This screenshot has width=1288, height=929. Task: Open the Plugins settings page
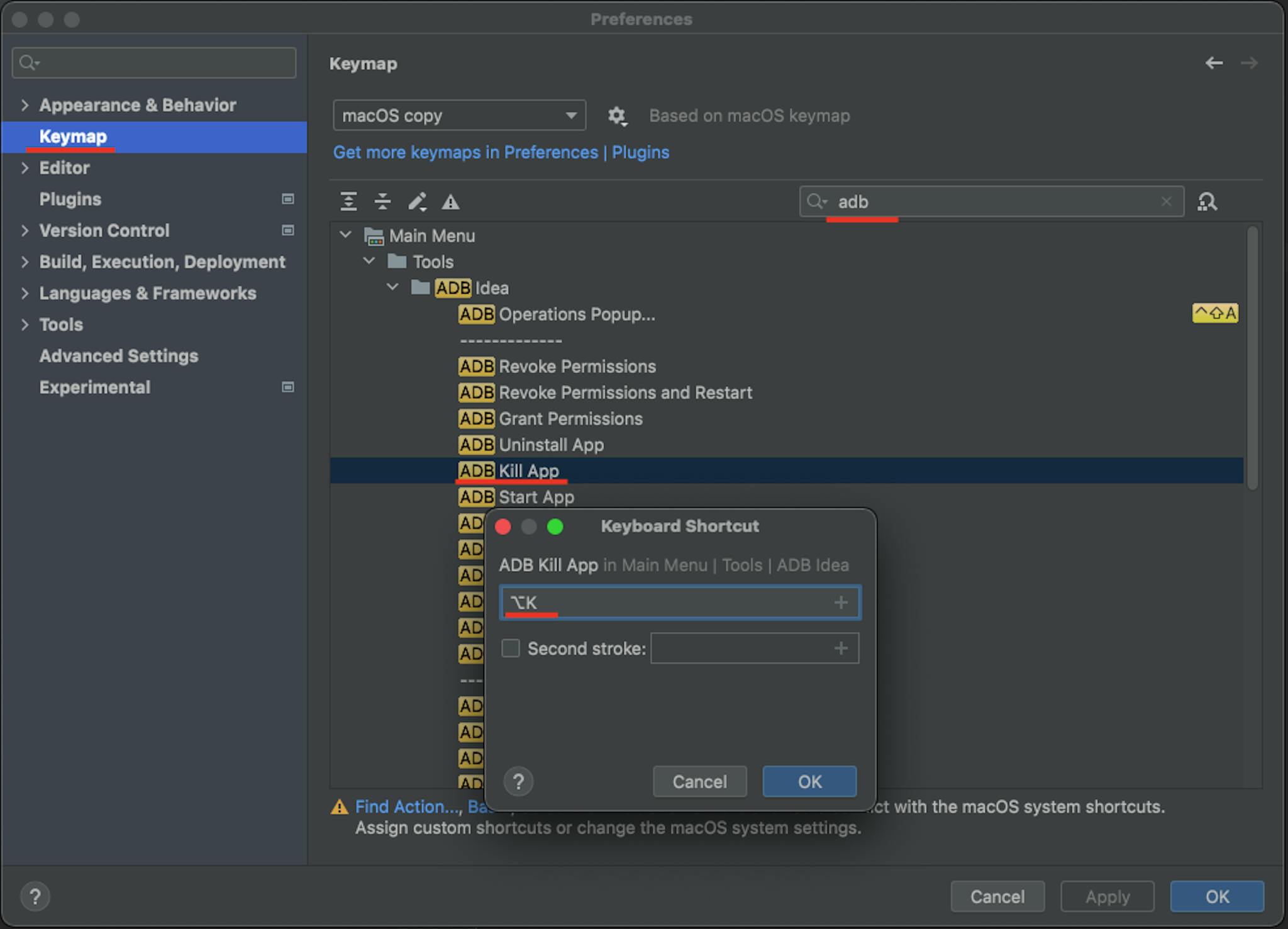70,199
